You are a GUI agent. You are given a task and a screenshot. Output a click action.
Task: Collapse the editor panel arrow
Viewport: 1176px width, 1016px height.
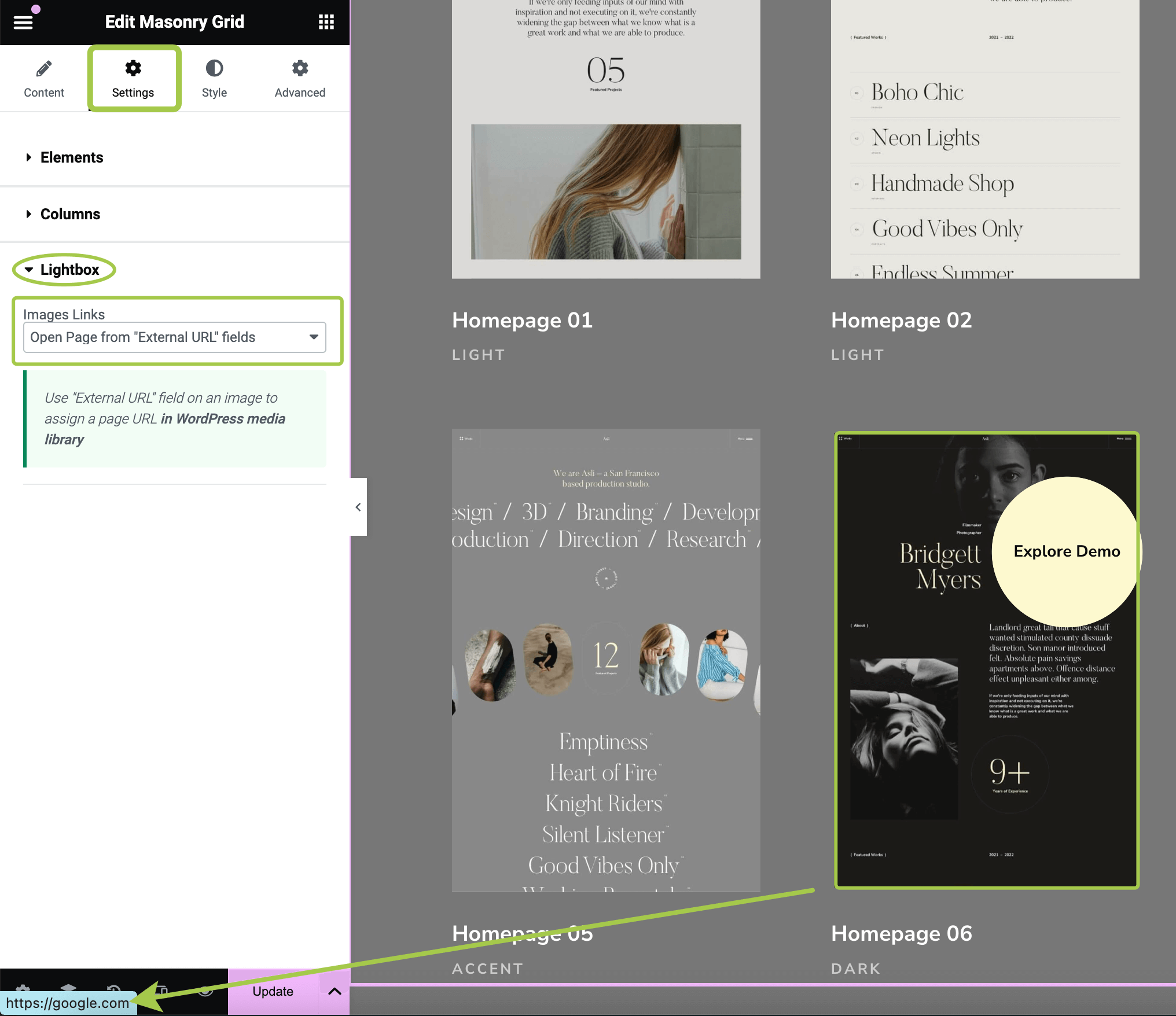click(358, 507)
